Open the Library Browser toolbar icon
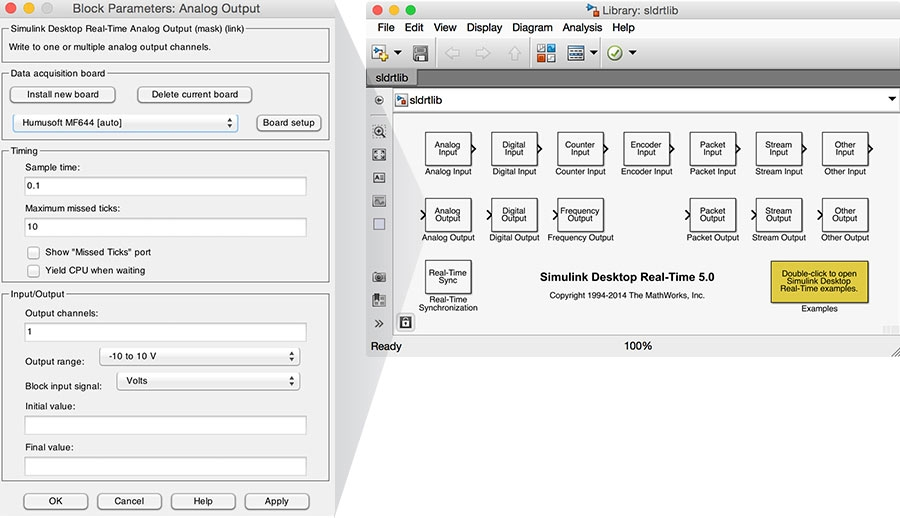This screenshot has height=518, width=900. click(545, 53)
